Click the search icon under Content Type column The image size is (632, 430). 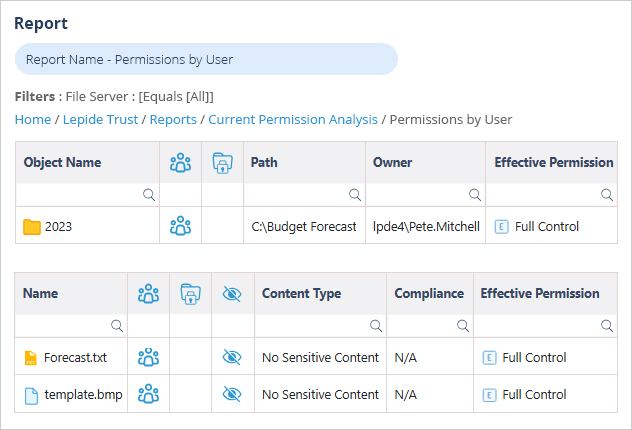376,326
